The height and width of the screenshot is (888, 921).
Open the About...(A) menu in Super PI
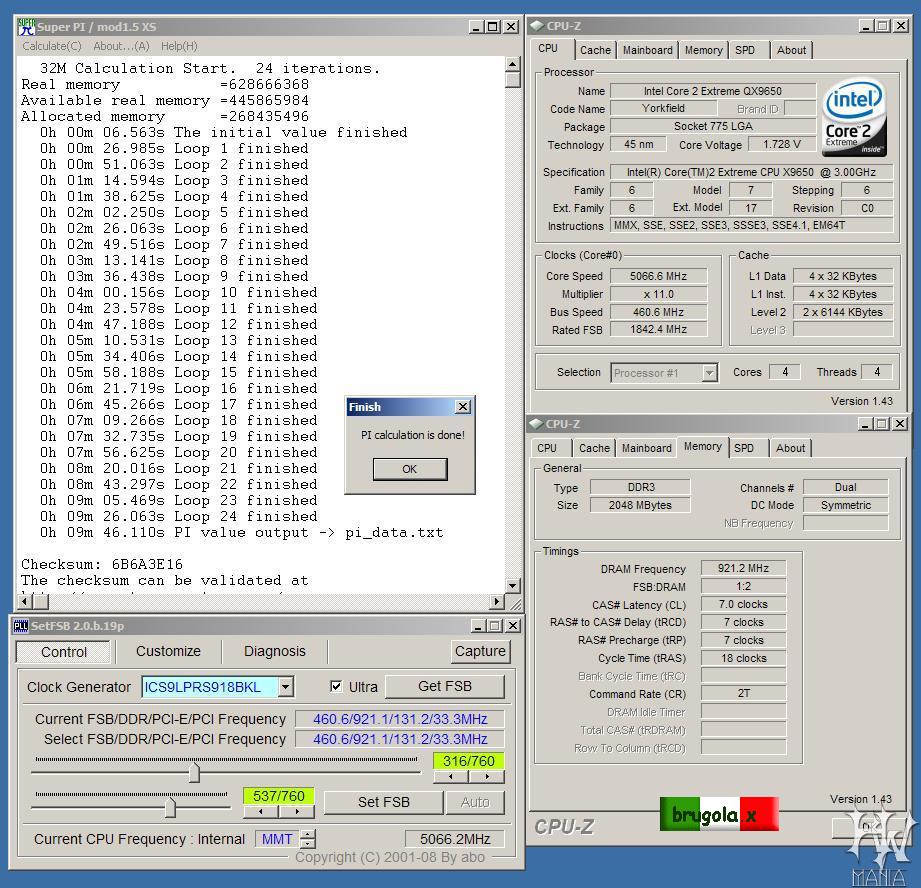click(x=121, y=46)
